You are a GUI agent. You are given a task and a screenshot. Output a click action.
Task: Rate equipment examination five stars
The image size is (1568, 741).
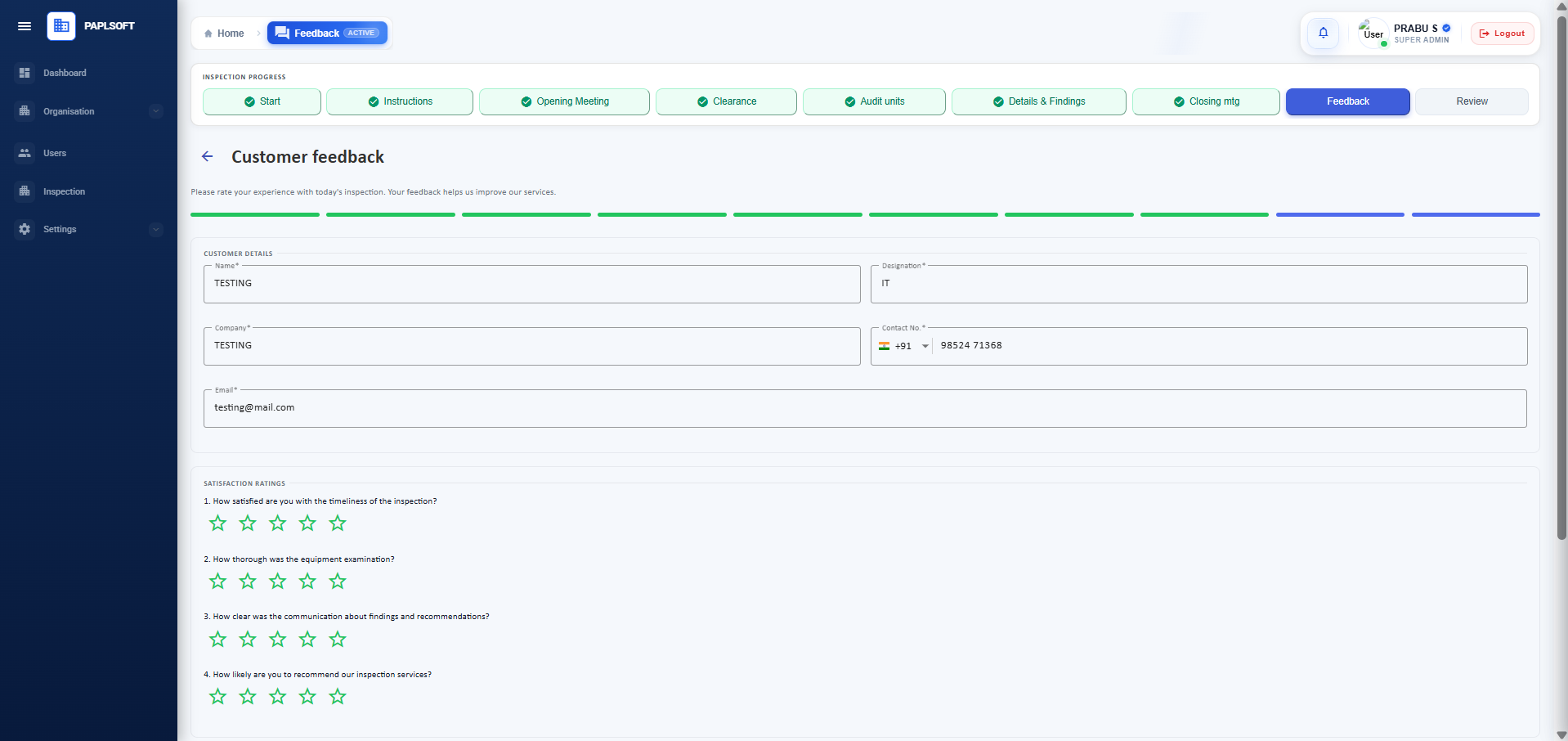pyautogui.click(x=338, y=582)
